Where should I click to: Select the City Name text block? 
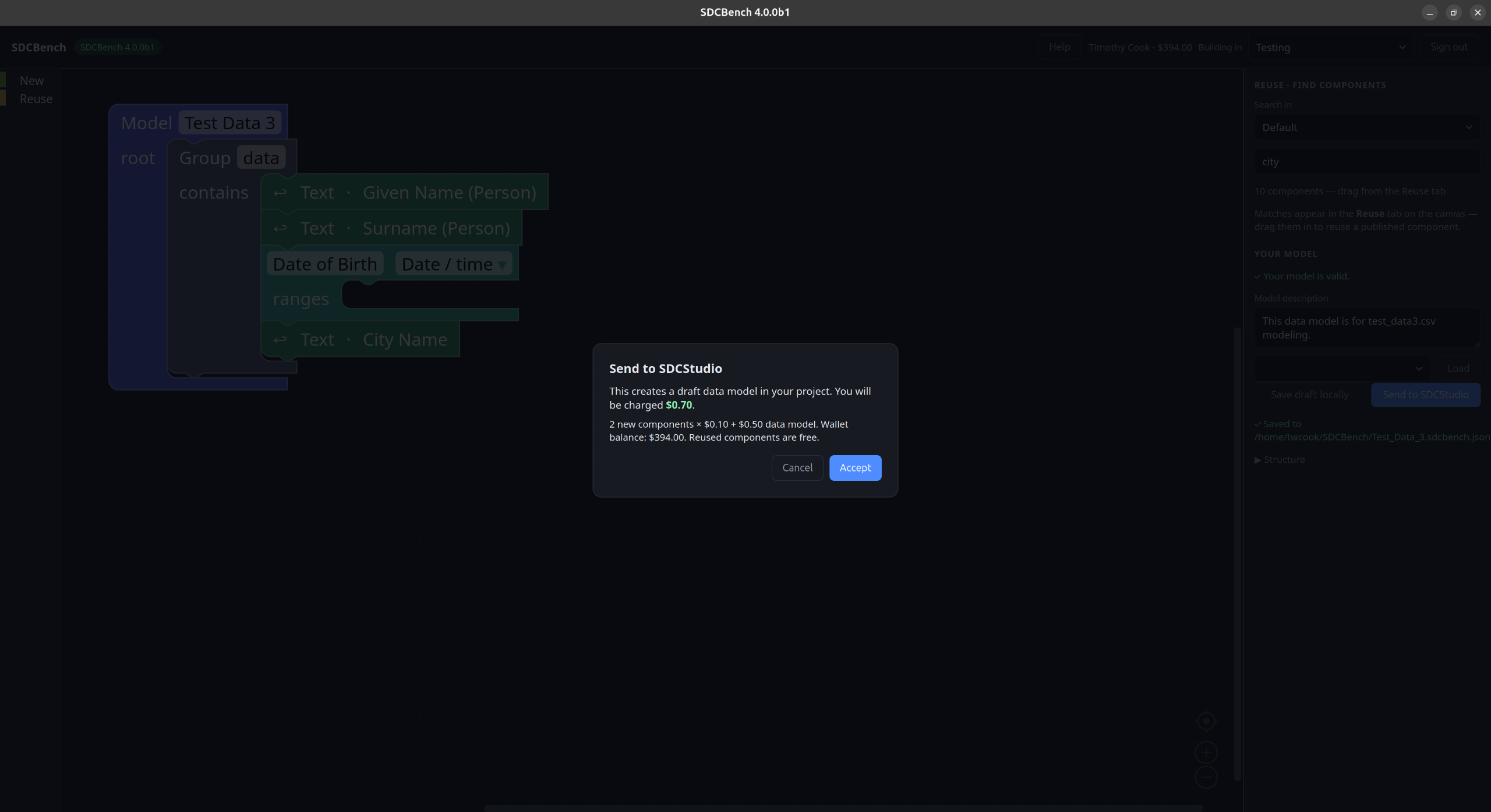coord(360,339)
